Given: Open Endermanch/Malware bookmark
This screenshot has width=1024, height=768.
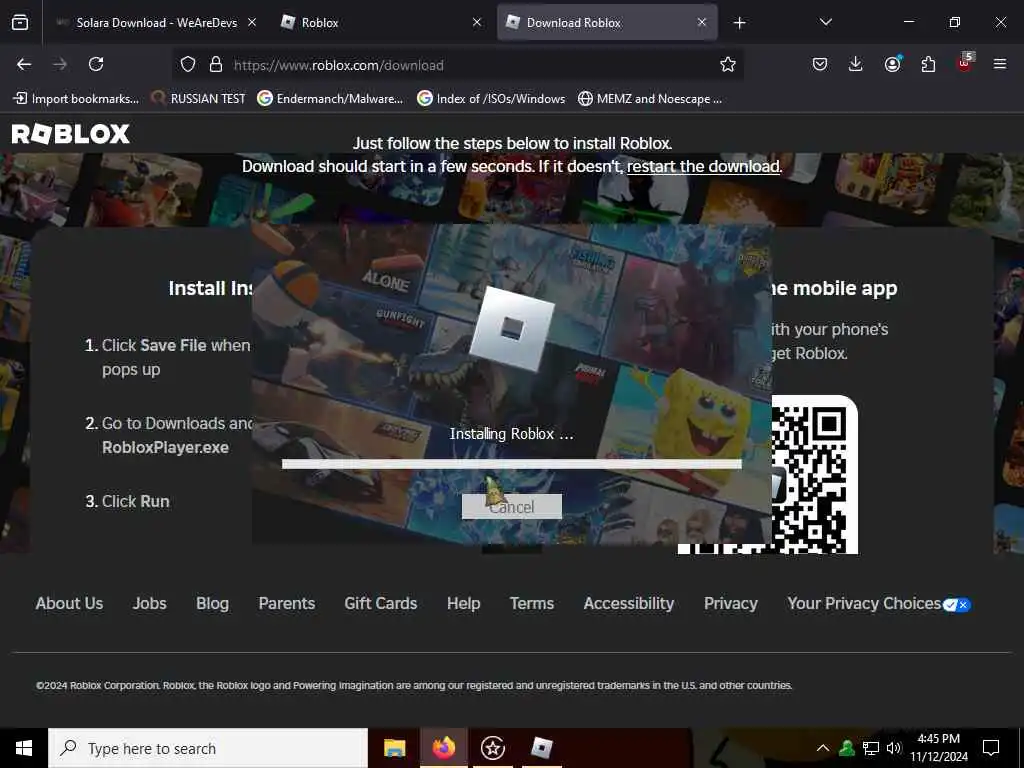Looking at the screenshot, I should tap(330, 99).
